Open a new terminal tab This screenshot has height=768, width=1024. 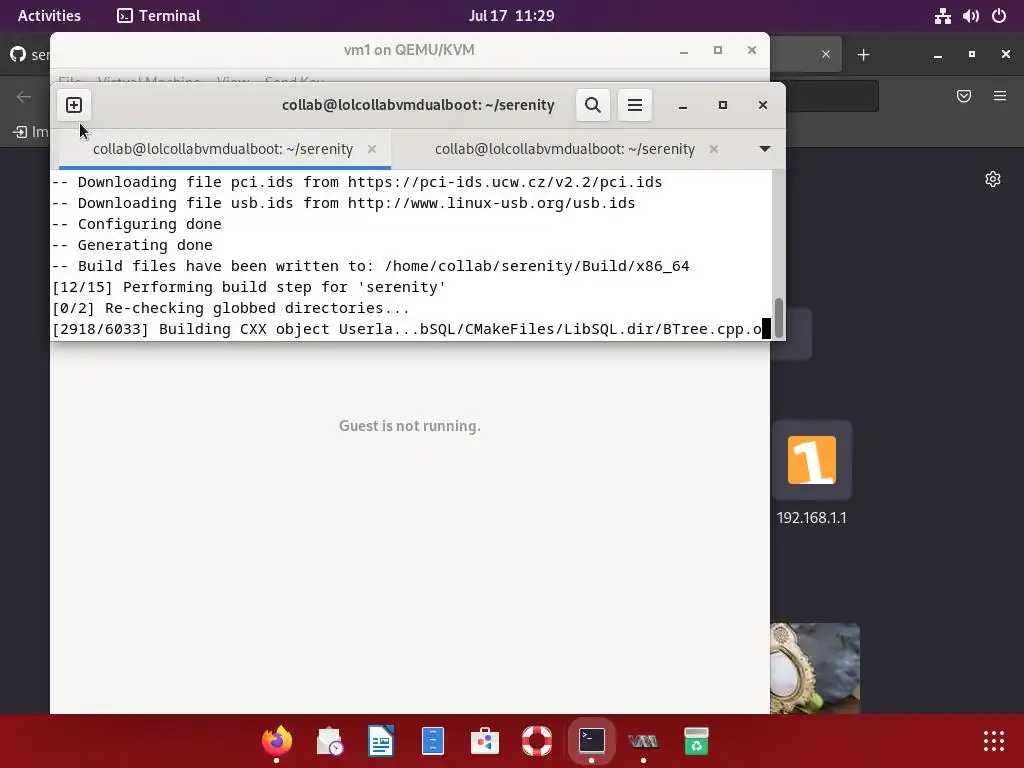point(74,105)
